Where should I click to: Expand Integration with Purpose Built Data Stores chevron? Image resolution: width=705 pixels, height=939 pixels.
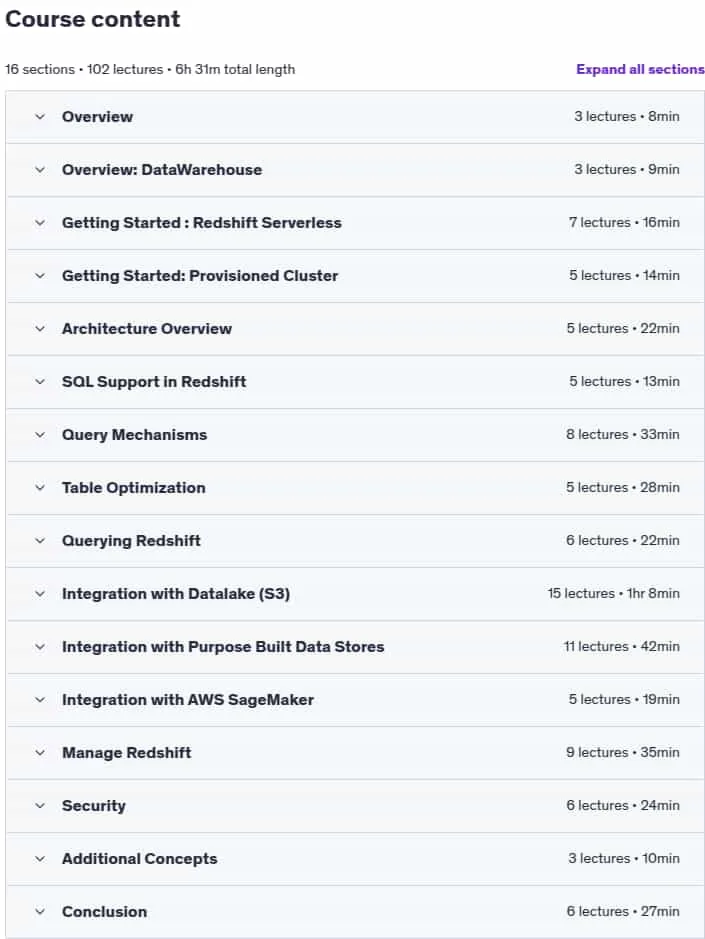[x=40, y=647]
